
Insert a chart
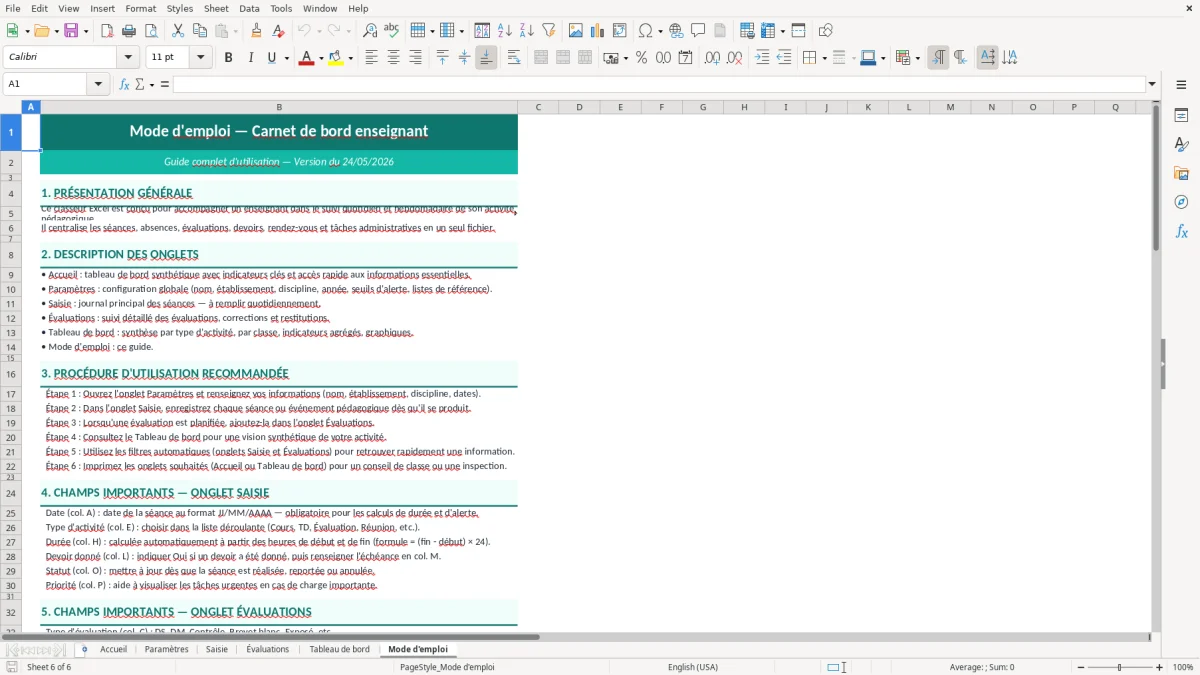tap(598, 31)
